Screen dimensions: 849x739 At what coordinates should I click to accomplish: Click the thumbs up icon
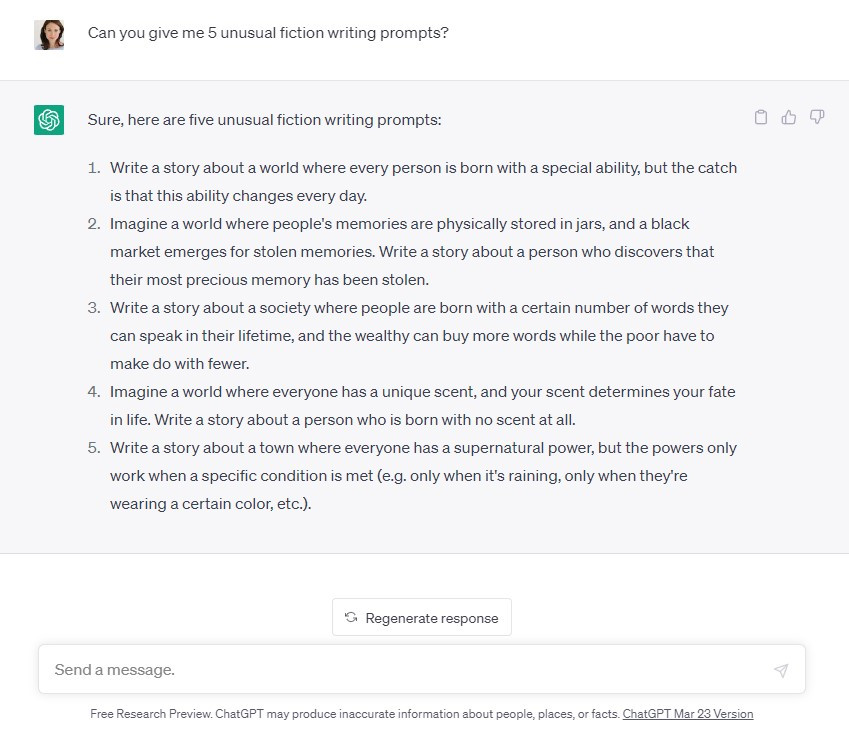coord(789,117)
